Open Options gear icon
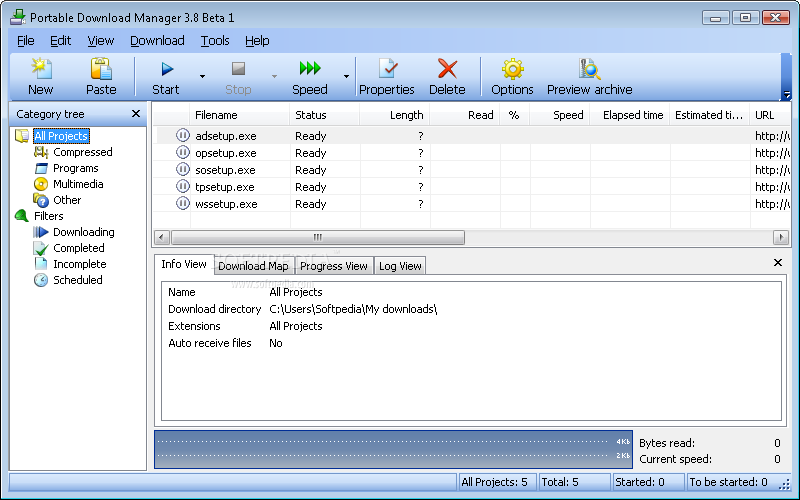 512,69
